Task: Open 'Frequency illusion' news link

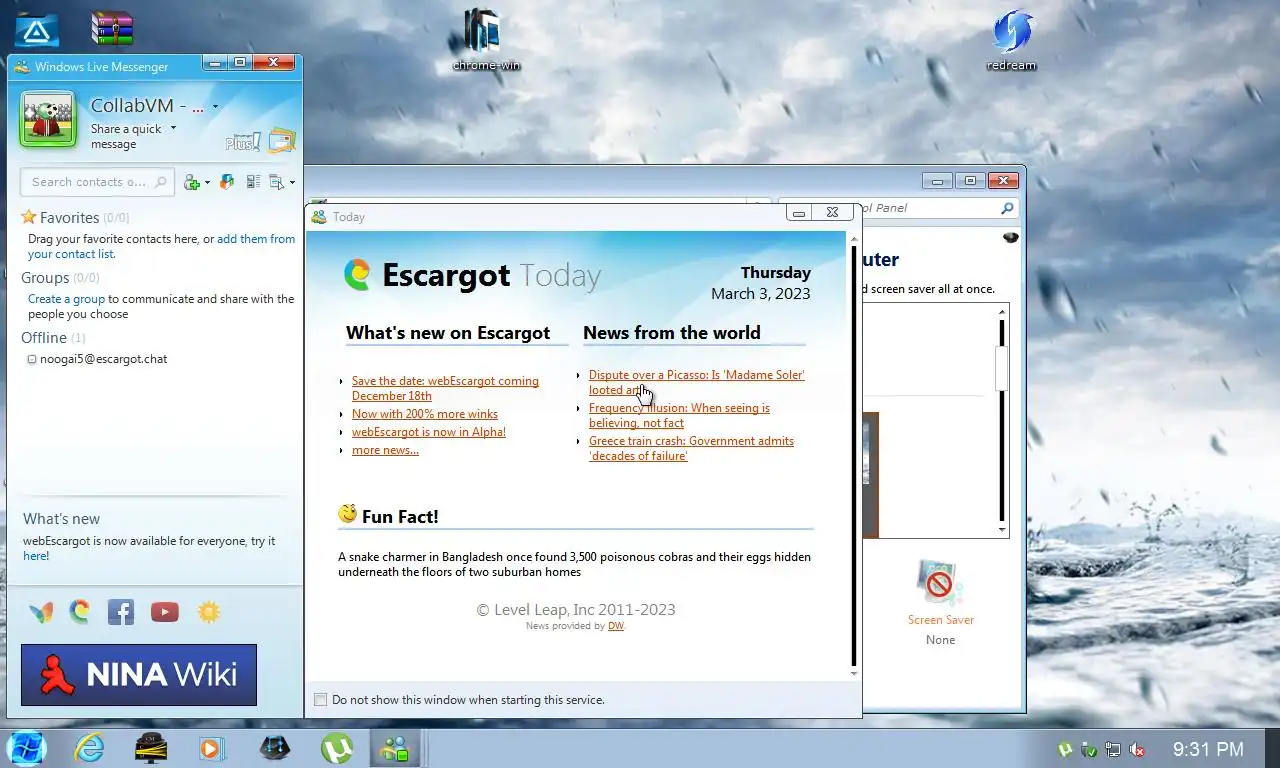Action: click(x=679, y=415)
